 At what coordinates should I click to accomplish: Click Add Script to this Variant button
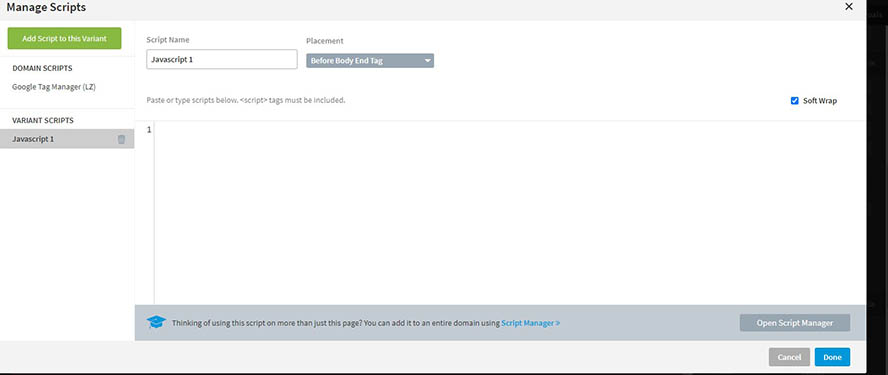click(65, 39)
